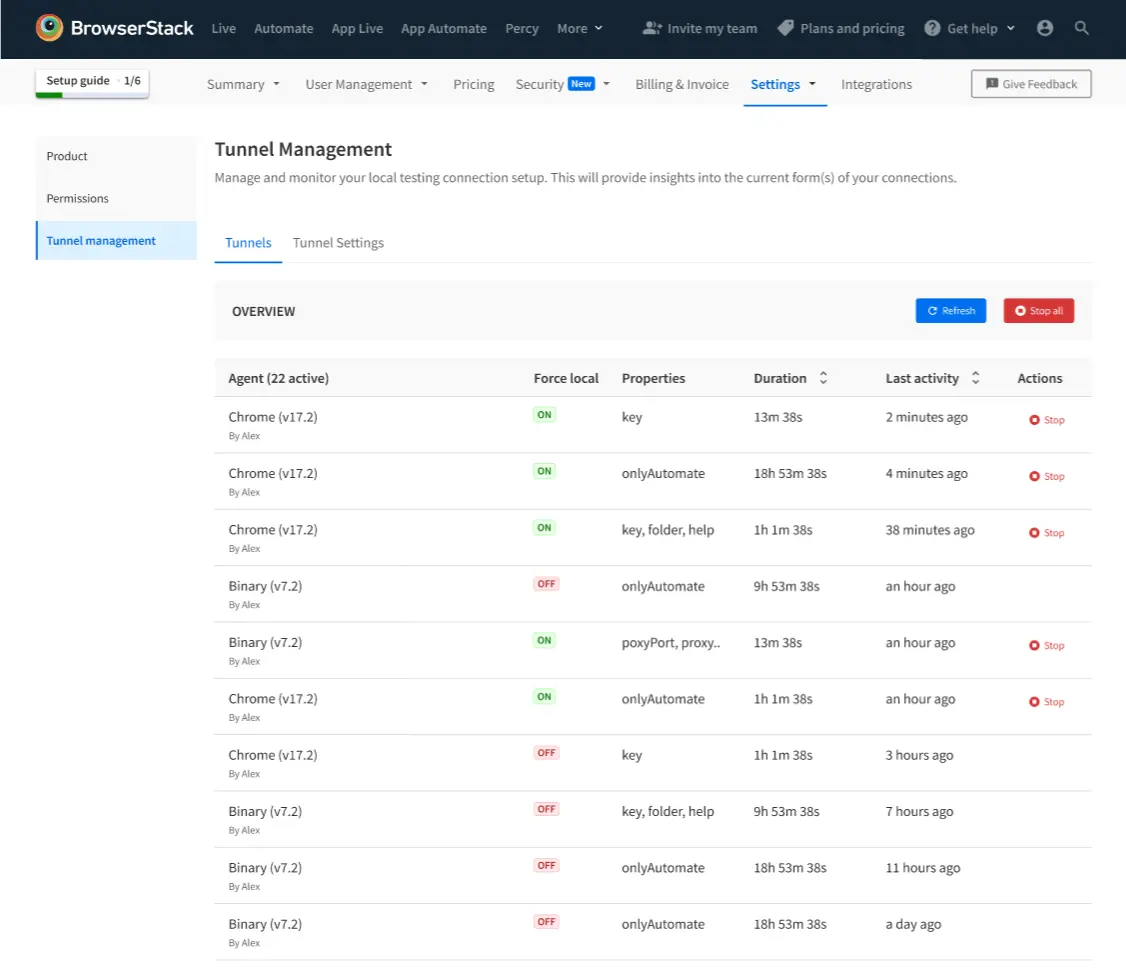Viewport: 1126px width, 978px height.
Task: Click the blue Refresh button
Action: point(951,311)
